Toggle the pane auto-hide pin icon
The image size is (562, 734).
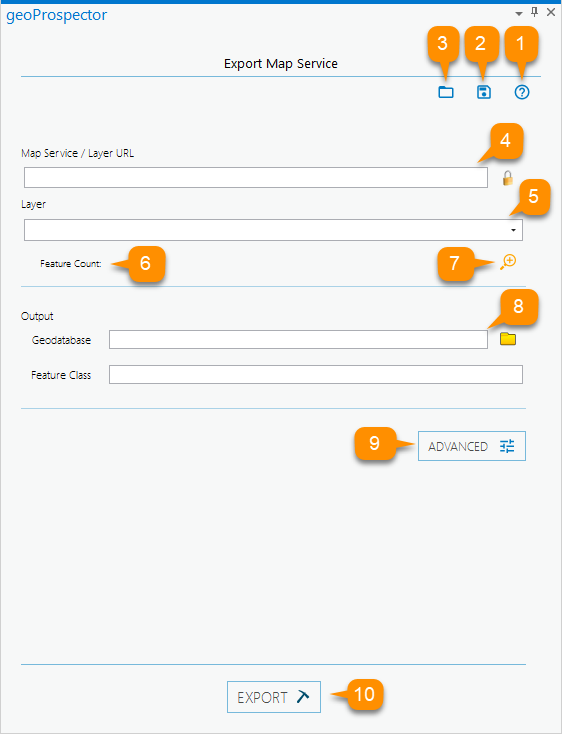pos(534,12)
